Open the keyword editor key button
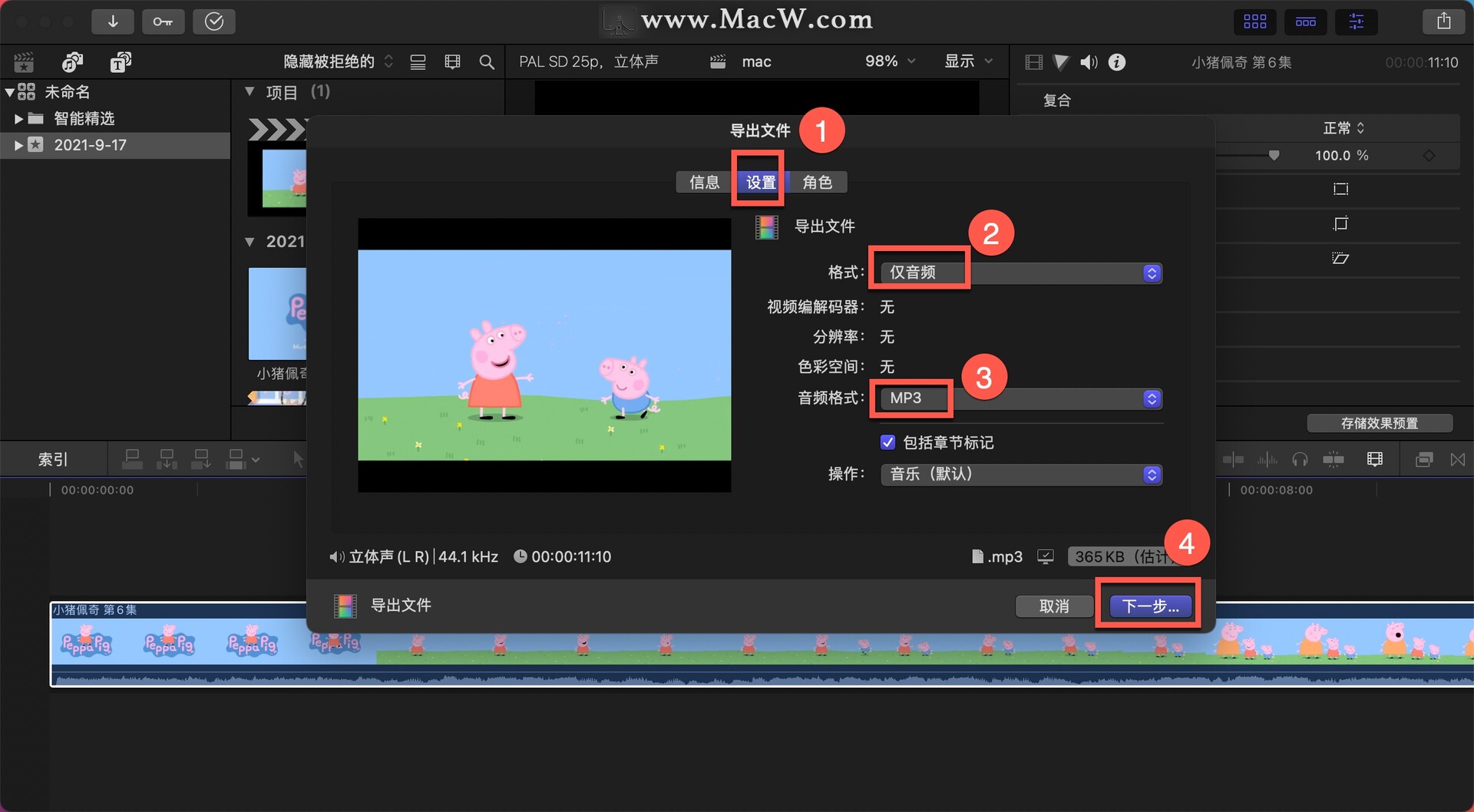Viewport: 1474px width, 812px height. click(163, 21)
